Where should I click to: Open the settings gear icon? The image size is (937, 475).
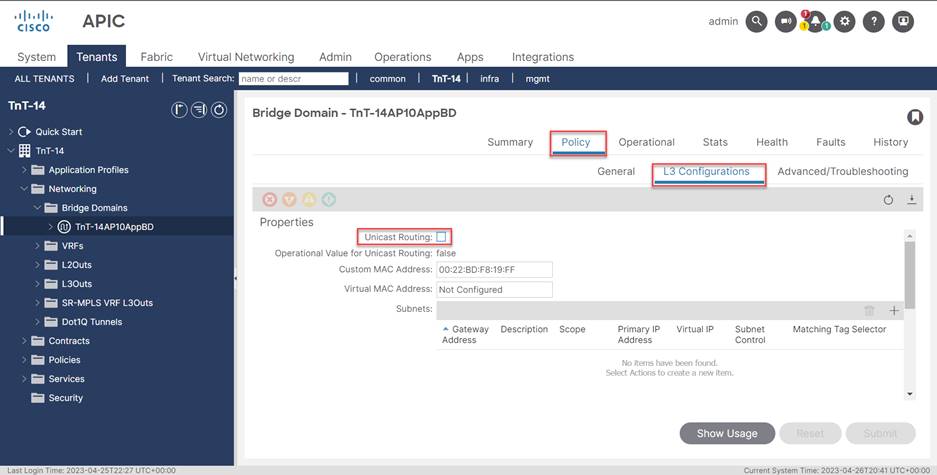(844, 22)
